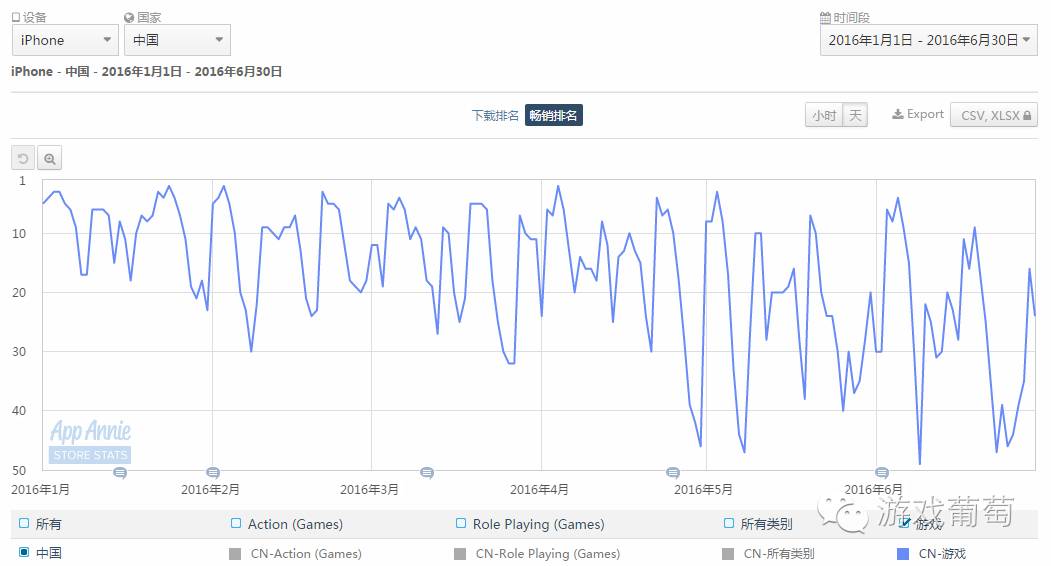The image size is (1051, 566).
Task: Expand the date range picker dropdown
Action: [927, 40]
